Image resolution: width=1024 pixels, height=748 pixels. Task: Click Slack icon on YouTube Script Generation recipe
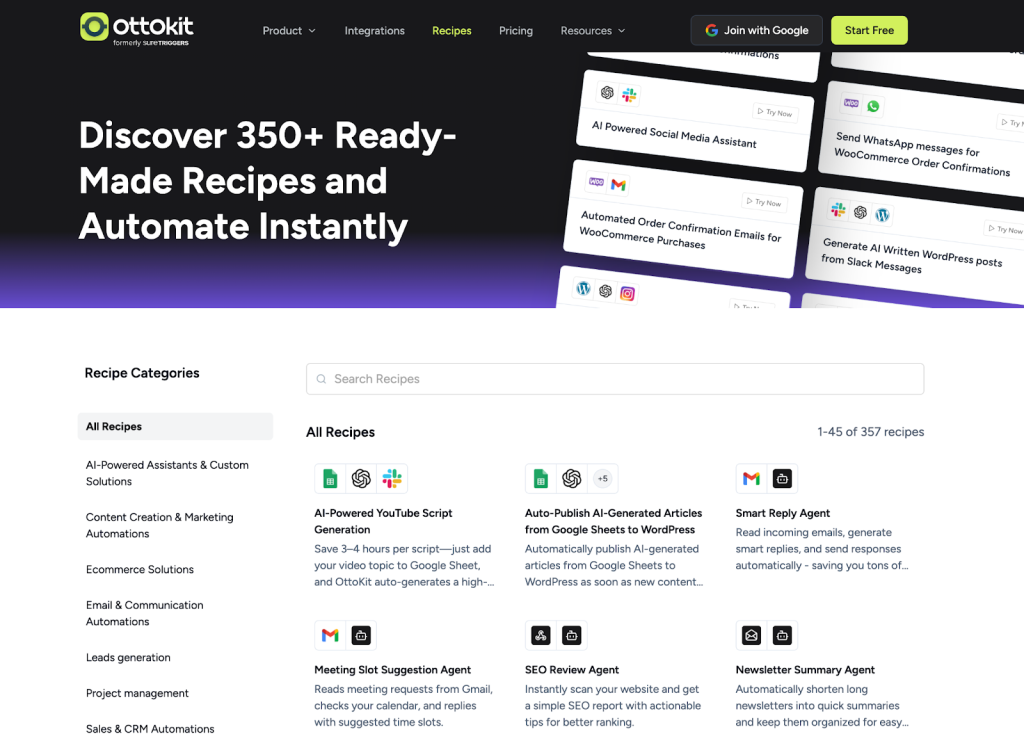(392, 479)
